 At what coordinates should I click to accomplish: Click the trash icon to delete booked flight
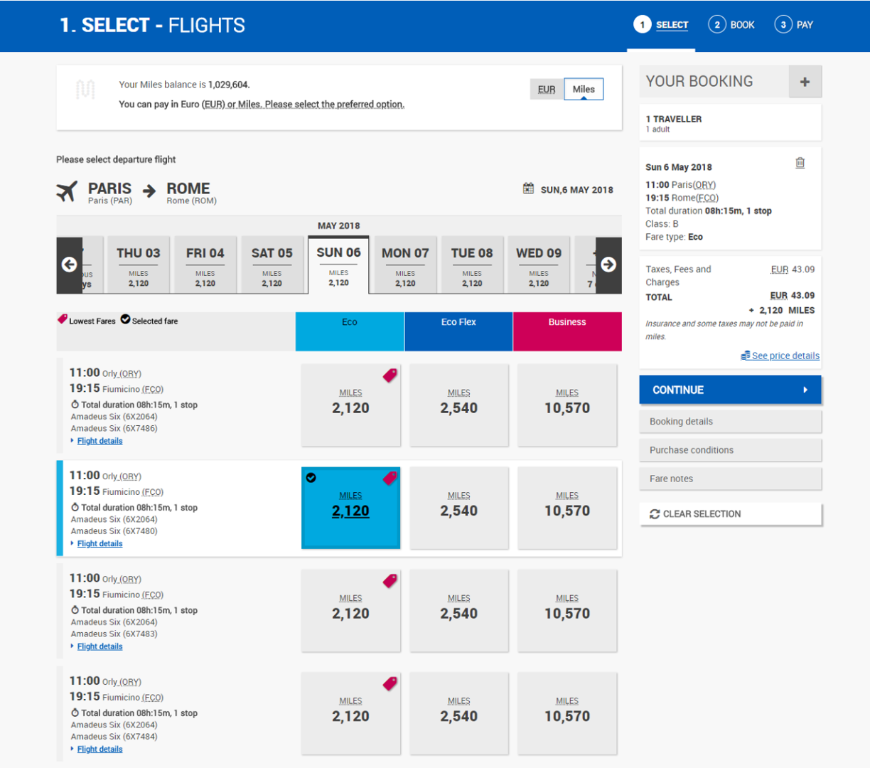800,163
